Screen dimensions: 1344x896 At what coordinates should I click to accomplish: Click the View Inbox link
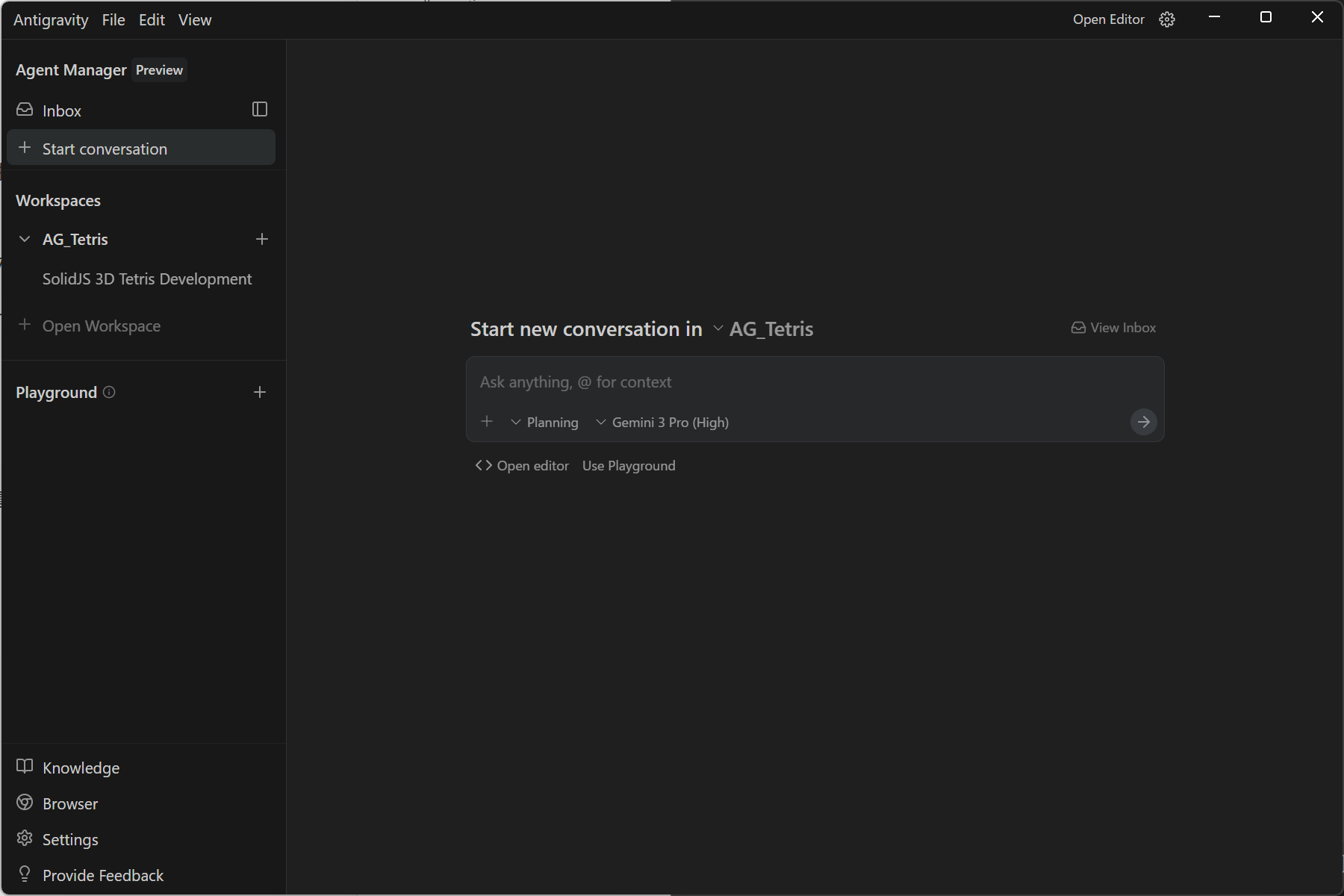[1113, 328]
